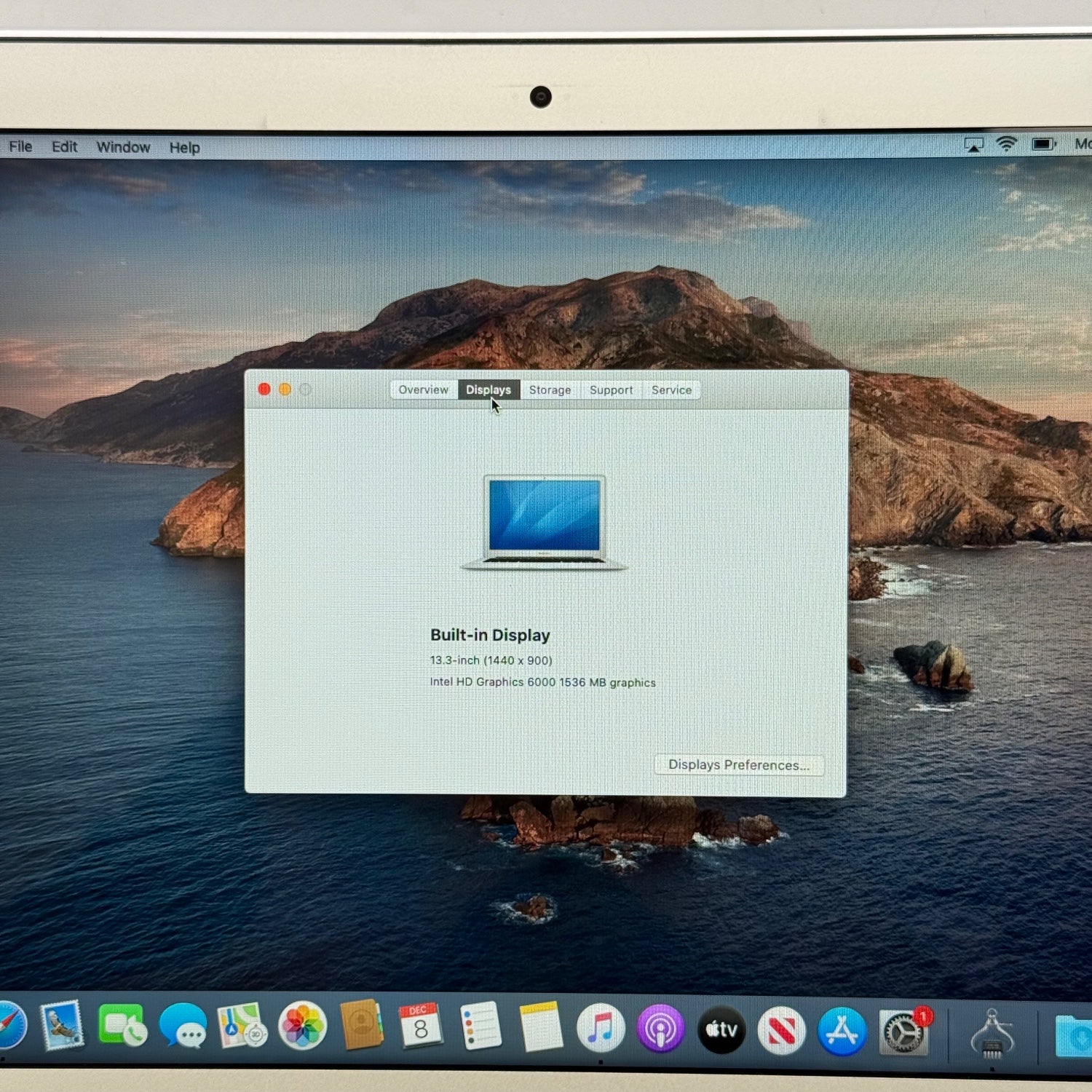Open the News app in dock
The image size is (1092, 1092).
pos(781,1031)
